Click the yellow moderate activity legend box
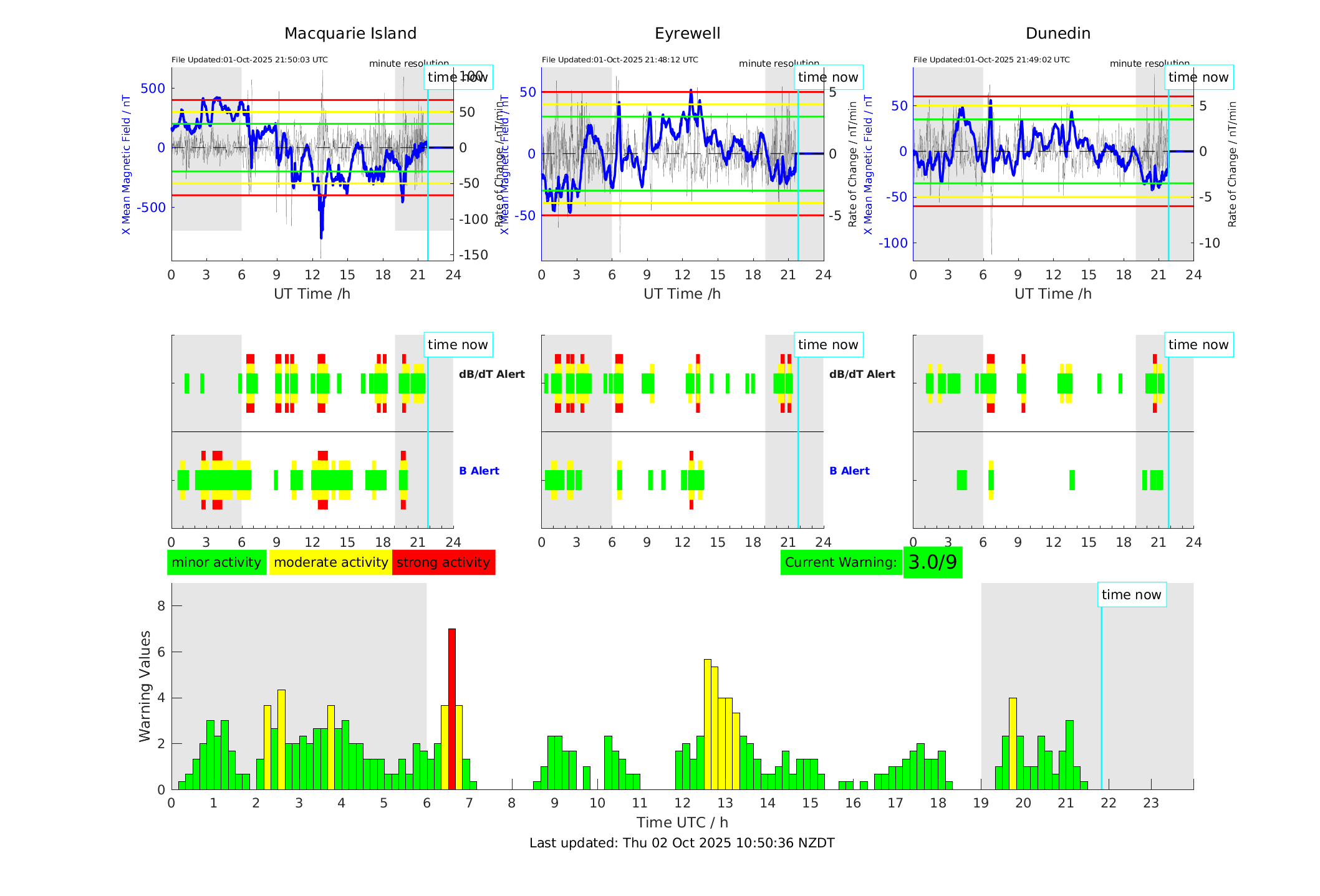1320x896 pixels. [330, 562]
